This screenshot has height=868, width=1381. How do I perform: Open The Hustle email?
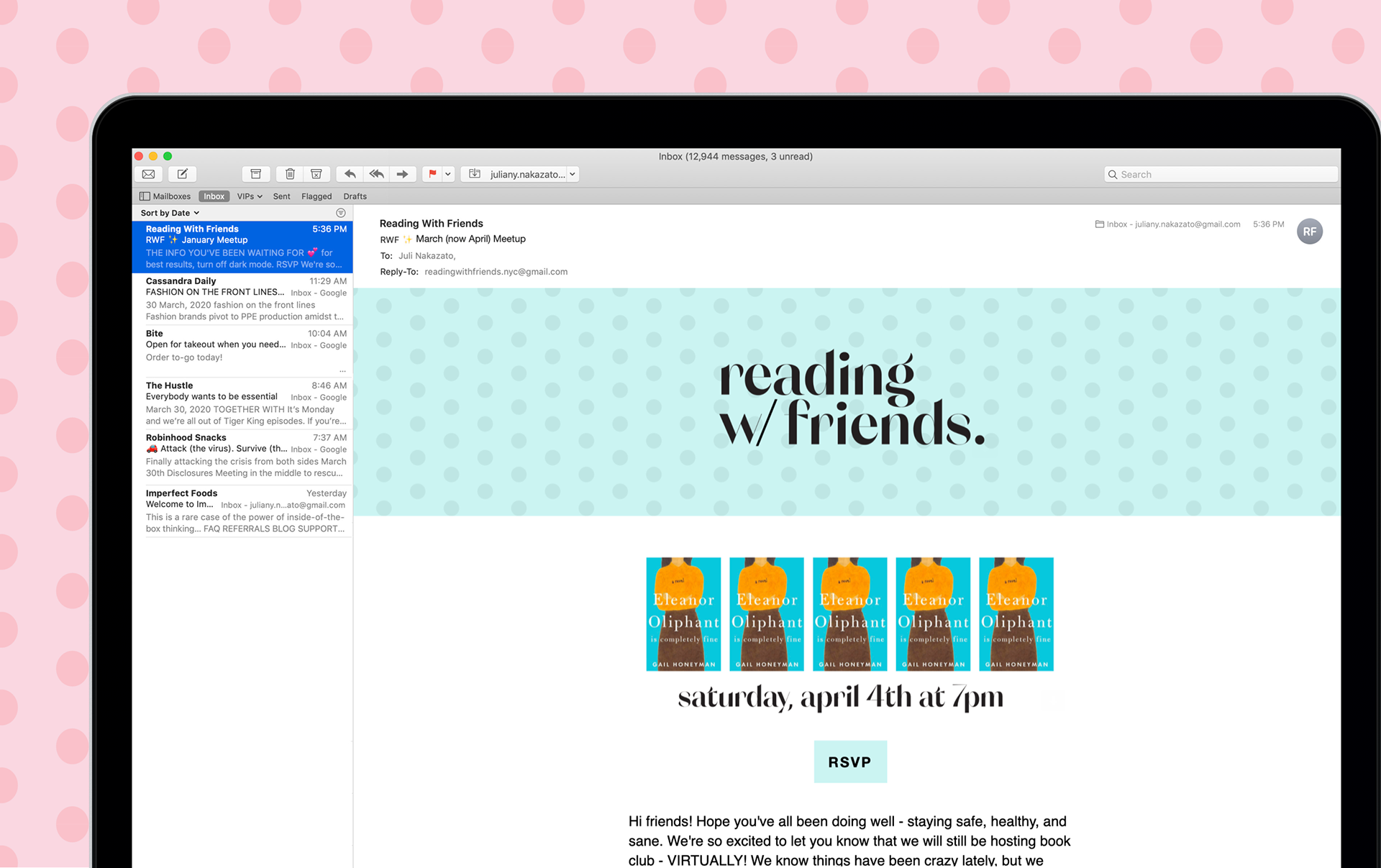pyautogui.click(x=242, y=403)
